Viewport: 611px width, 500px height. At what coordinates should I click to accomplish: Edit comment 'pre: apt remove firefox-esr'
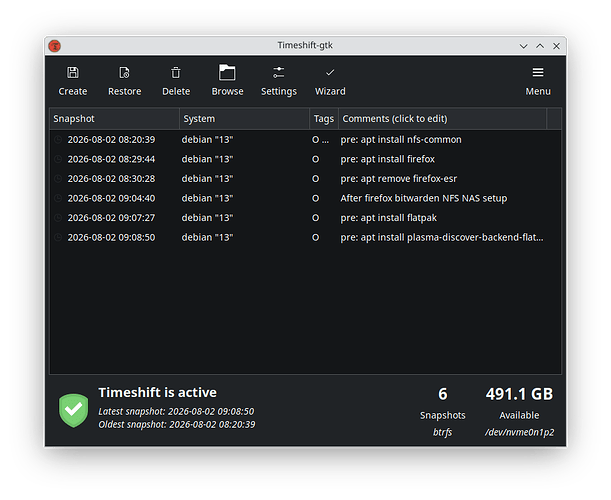tap(398, 178)
